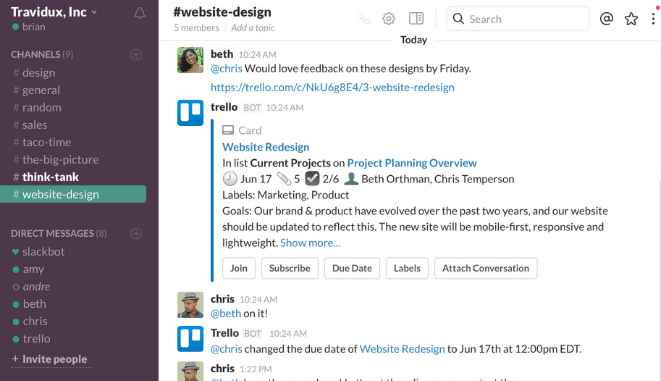Open Website Redesign card title link
This screenshot has width=661, height=381.
click(x=266, y=147)
